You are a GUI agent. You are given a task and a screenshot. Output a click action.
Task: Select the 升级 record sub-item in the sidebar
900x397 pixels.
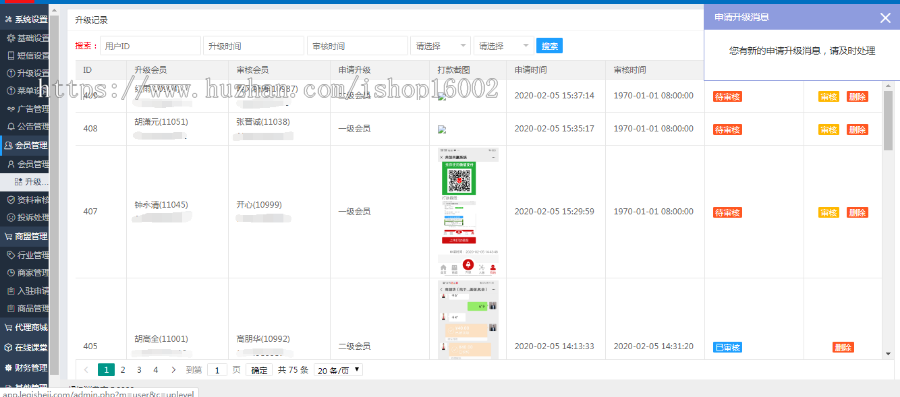[32, 182]
